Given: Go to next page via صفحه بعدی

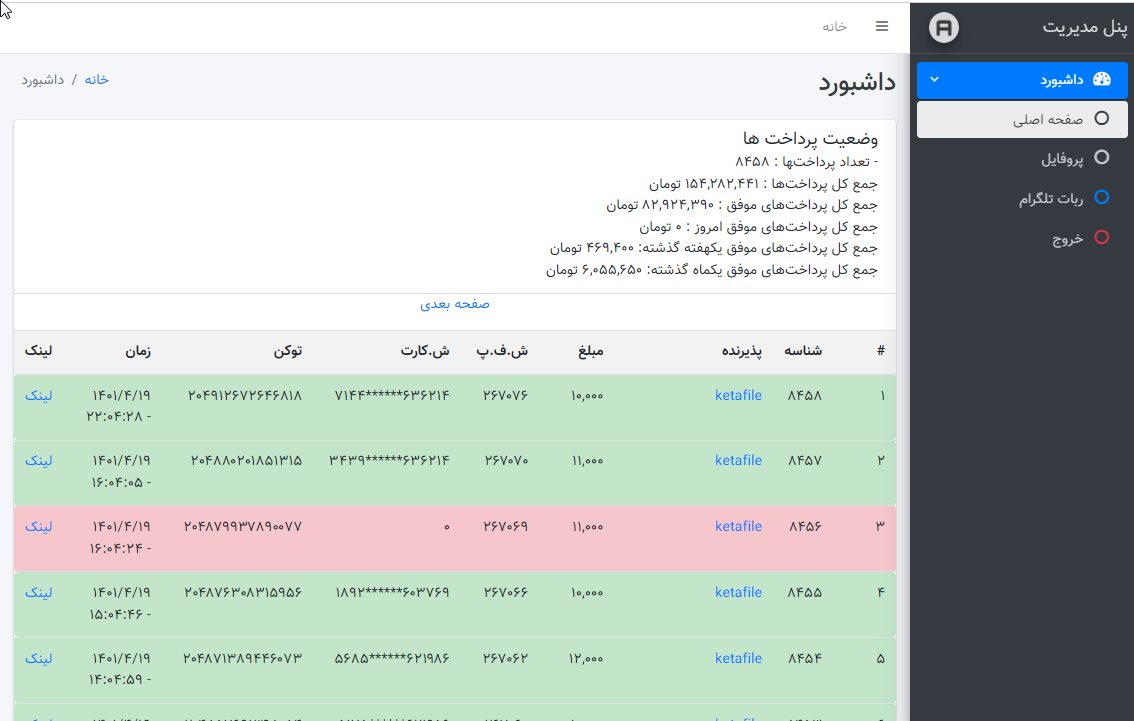Looking at the screenshot, I should pos(455,304).
